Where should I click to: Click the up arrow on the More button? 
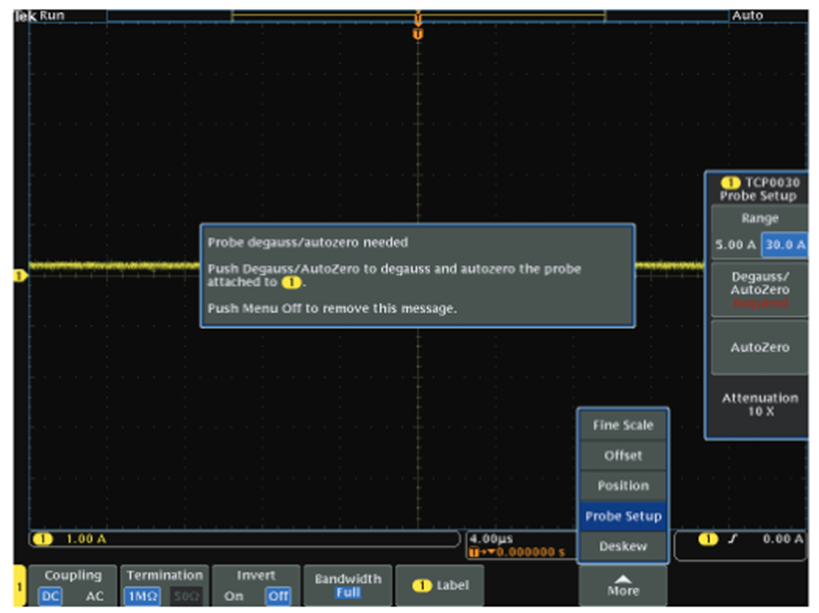coord(623,578)
